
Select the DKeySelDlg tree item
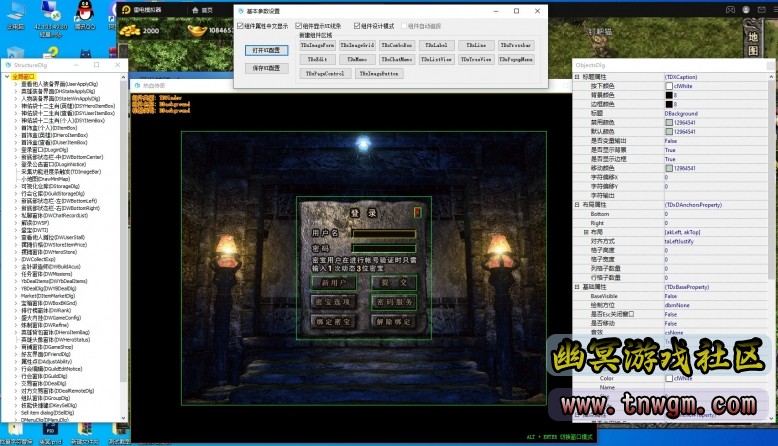(x=49, y=406)
